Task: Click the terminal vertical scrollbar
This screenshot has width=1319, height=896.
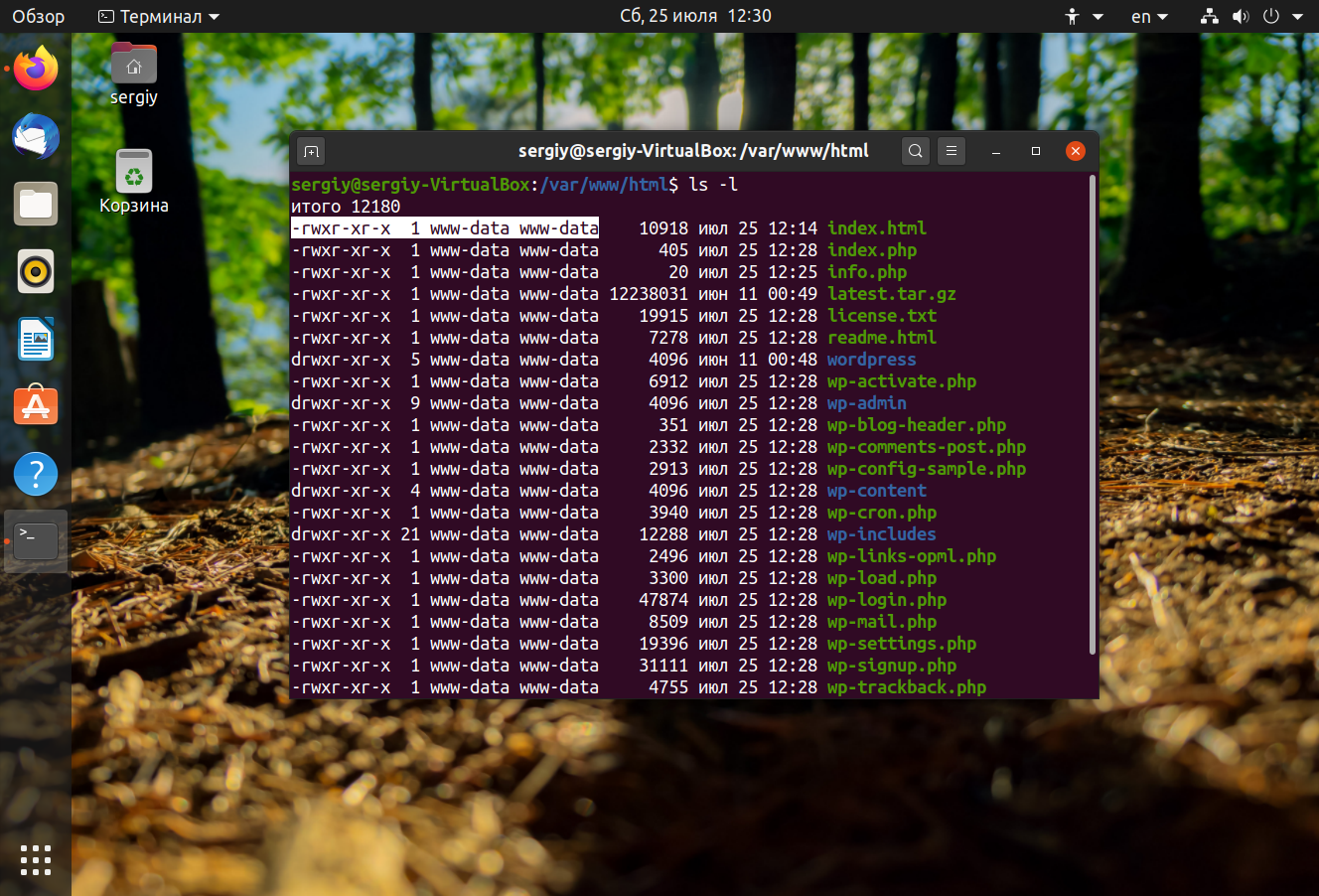Action: (1093, 417)
